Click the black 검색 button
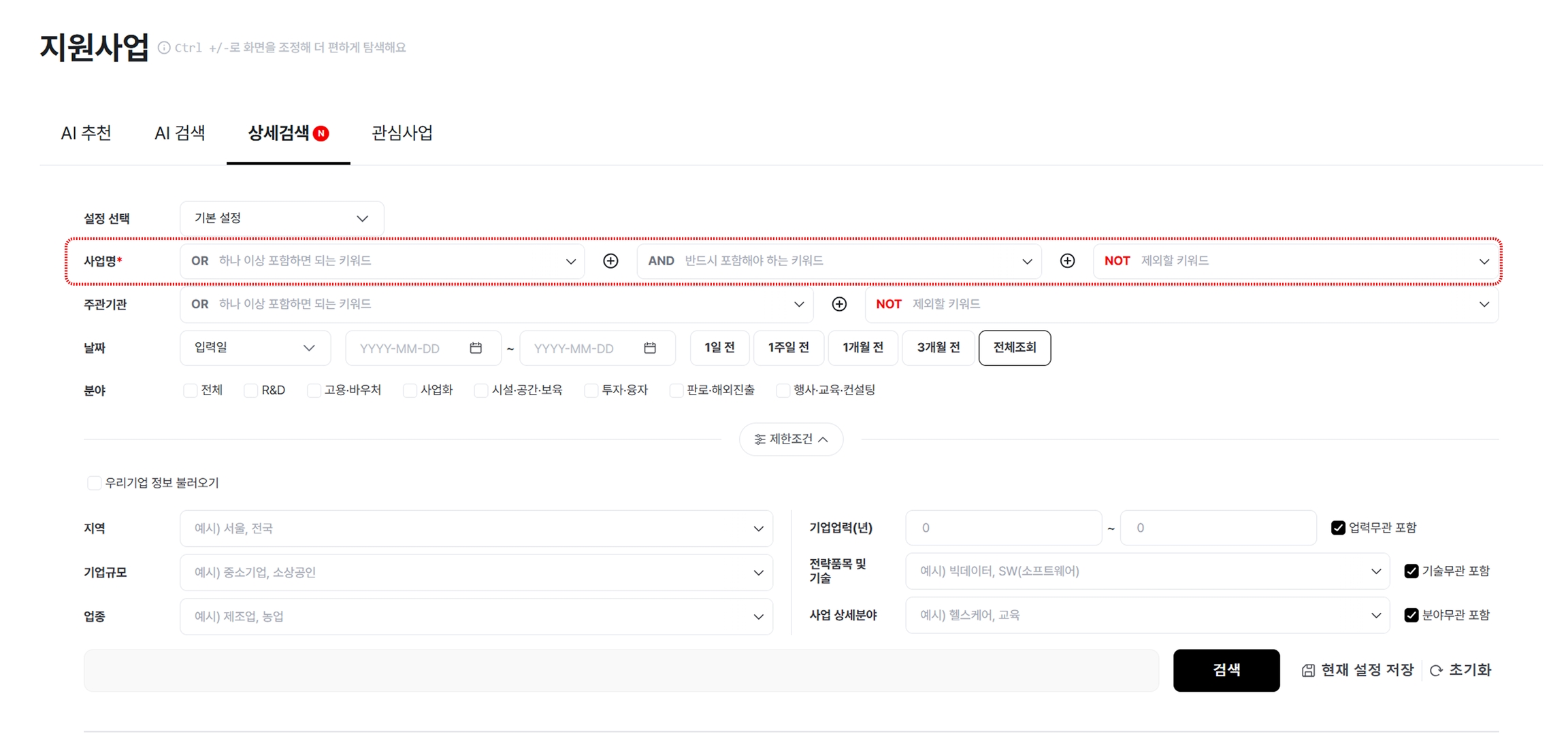Viewport: 1568px width, 753px height. click(1226, 670)
